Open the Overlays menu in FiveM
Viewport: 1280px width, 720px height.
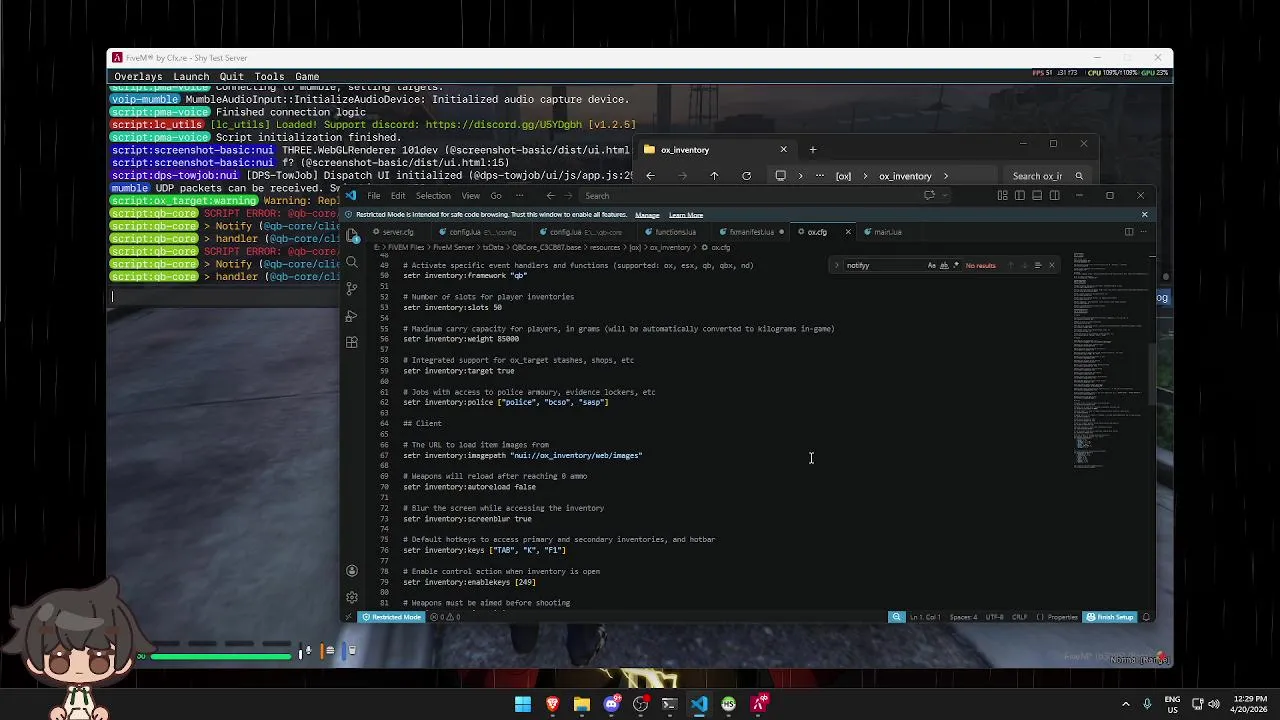click(138, 77)
